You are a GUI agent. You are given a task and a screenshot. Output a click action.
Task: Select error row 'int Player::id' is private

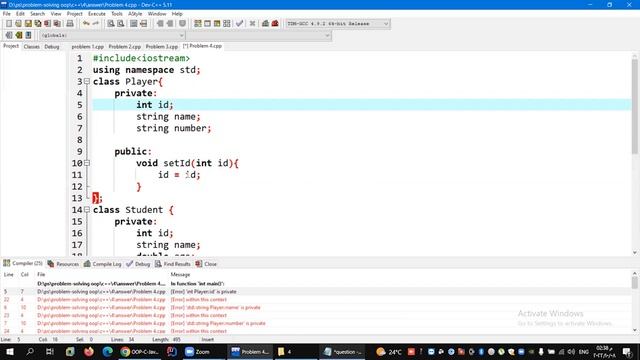click(x=316, y=292)
